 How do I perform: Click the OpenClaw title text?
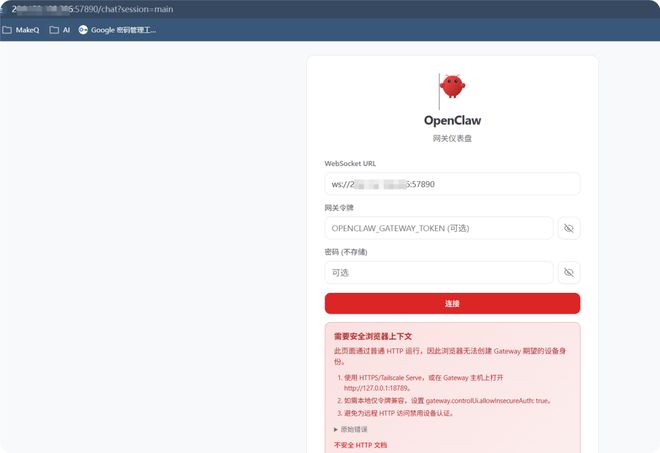click(452, 120)
